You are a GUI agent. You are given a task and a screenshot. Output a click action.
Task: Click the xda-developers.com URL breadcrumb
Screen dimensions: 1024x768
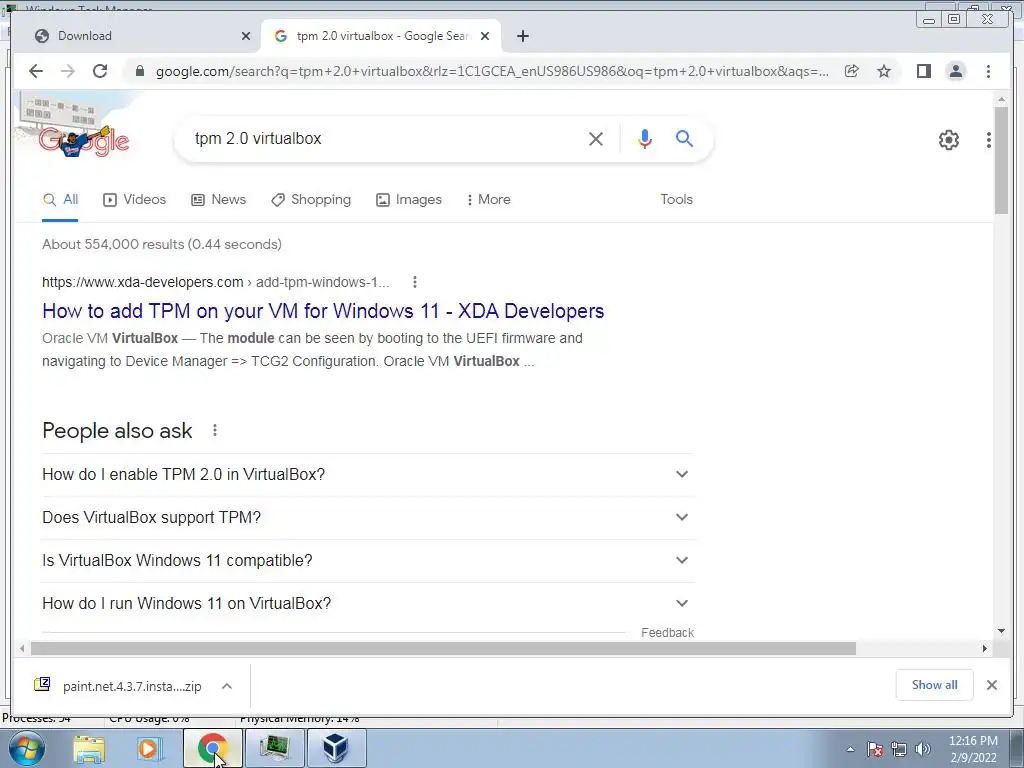pos(216,282)
